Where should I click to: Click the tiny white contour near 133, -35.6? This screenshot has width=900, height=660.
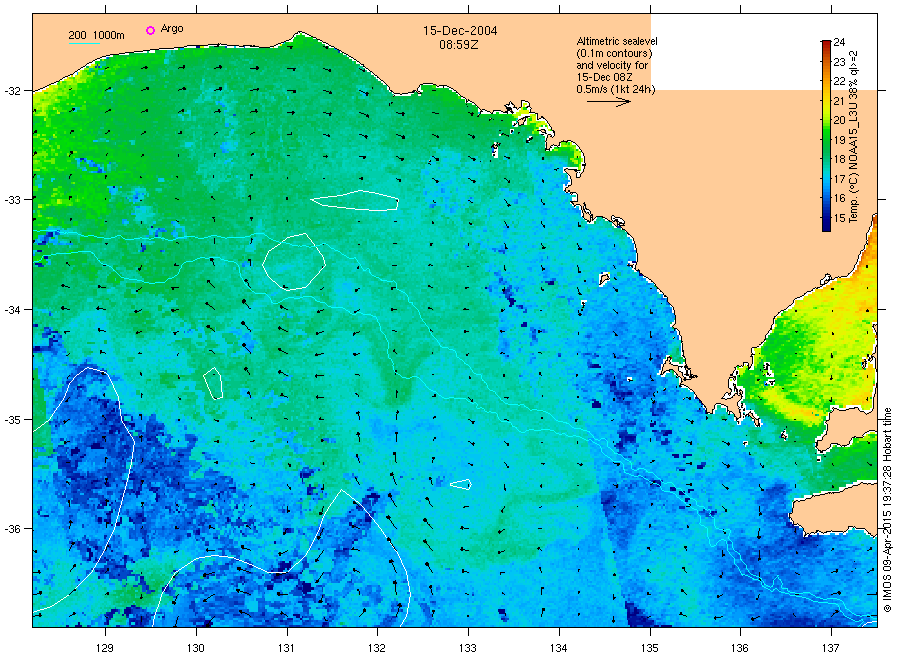click(460, 484)
